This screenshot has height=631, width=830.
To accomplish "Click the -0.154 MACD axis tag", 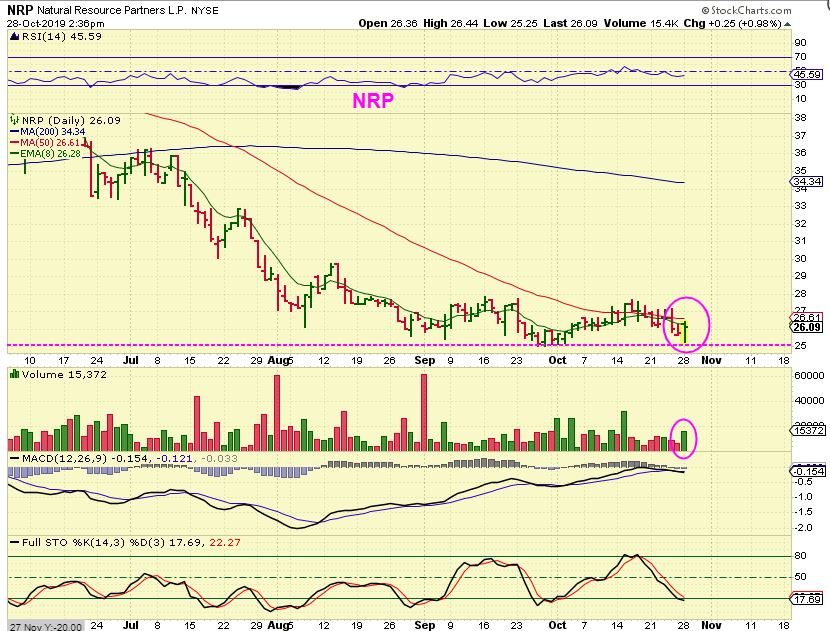I will click(x=807, y=471).
